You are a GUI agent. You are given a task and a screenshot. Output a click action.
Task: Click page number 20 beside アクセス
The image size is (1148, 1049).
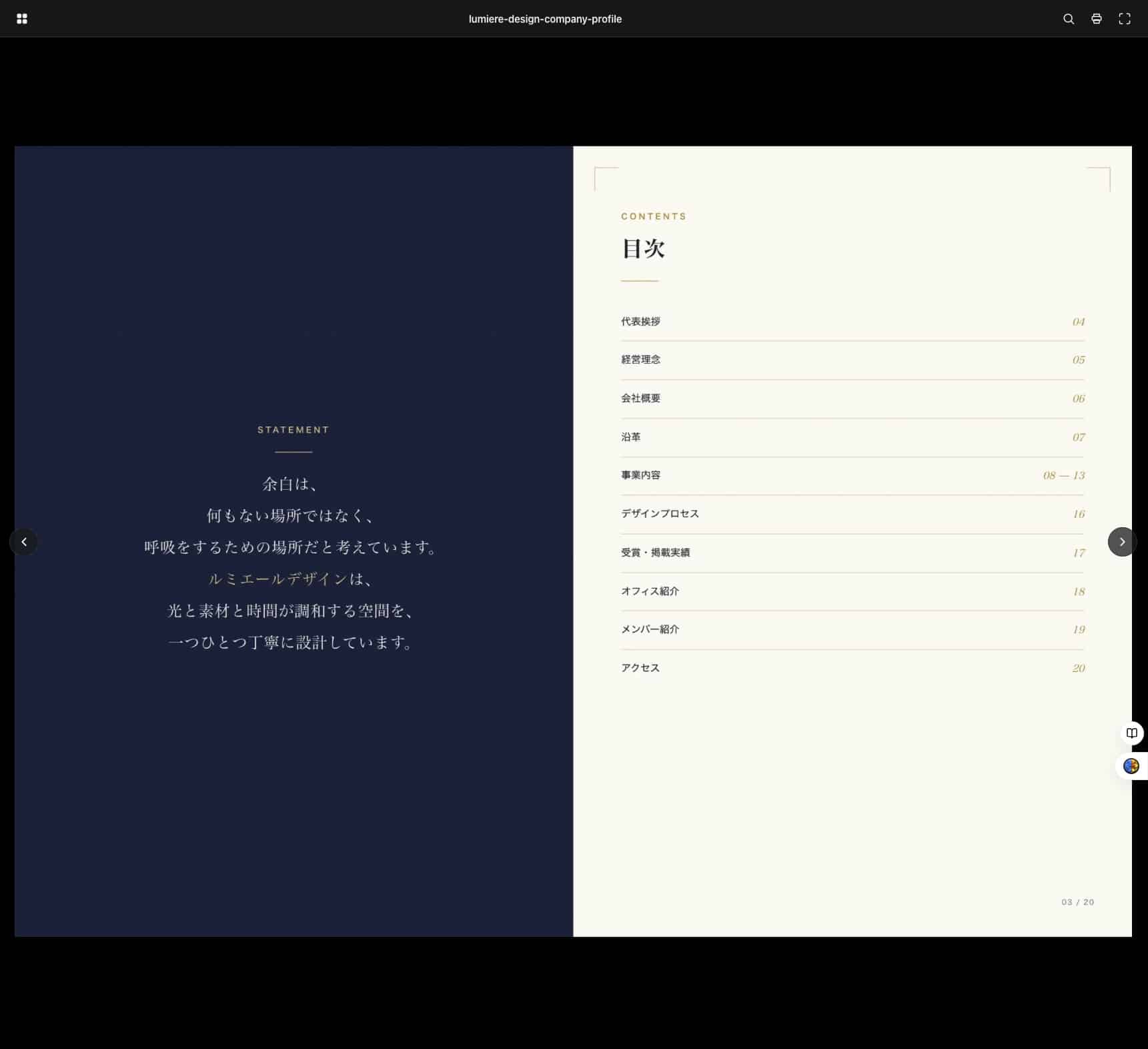(1079, 668)
